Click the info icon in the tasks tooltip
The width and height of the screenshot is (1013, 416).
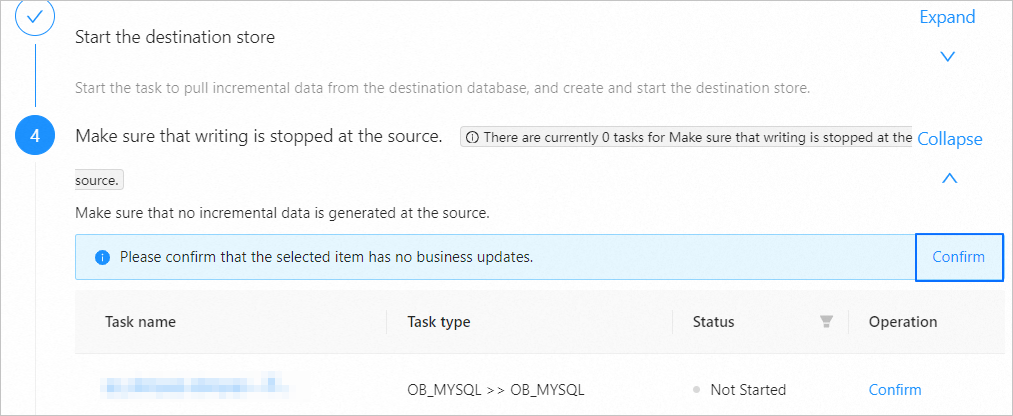(472, 137)
